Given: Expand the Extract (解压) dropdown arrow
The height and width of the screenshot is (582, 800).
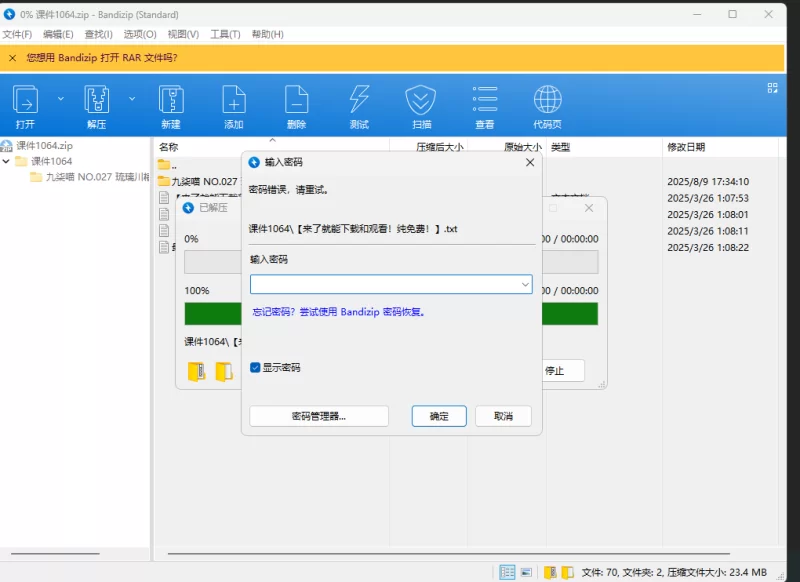Looking at the screenshot, I should [132, 98].
